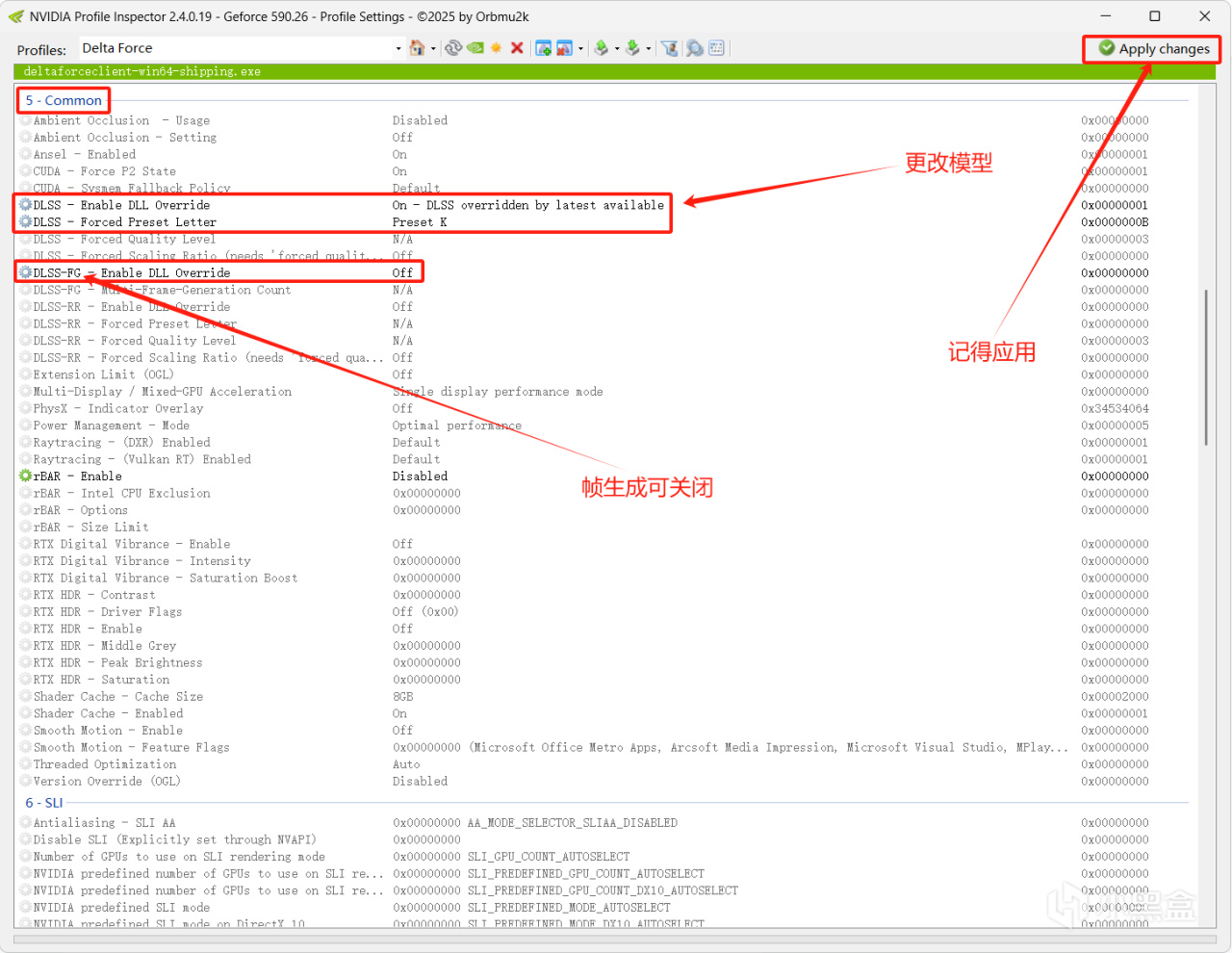The image size is (1232, 953).
Task: Maximize the NVIDIA Profile Inspector window
Action: pos(1155,16)
